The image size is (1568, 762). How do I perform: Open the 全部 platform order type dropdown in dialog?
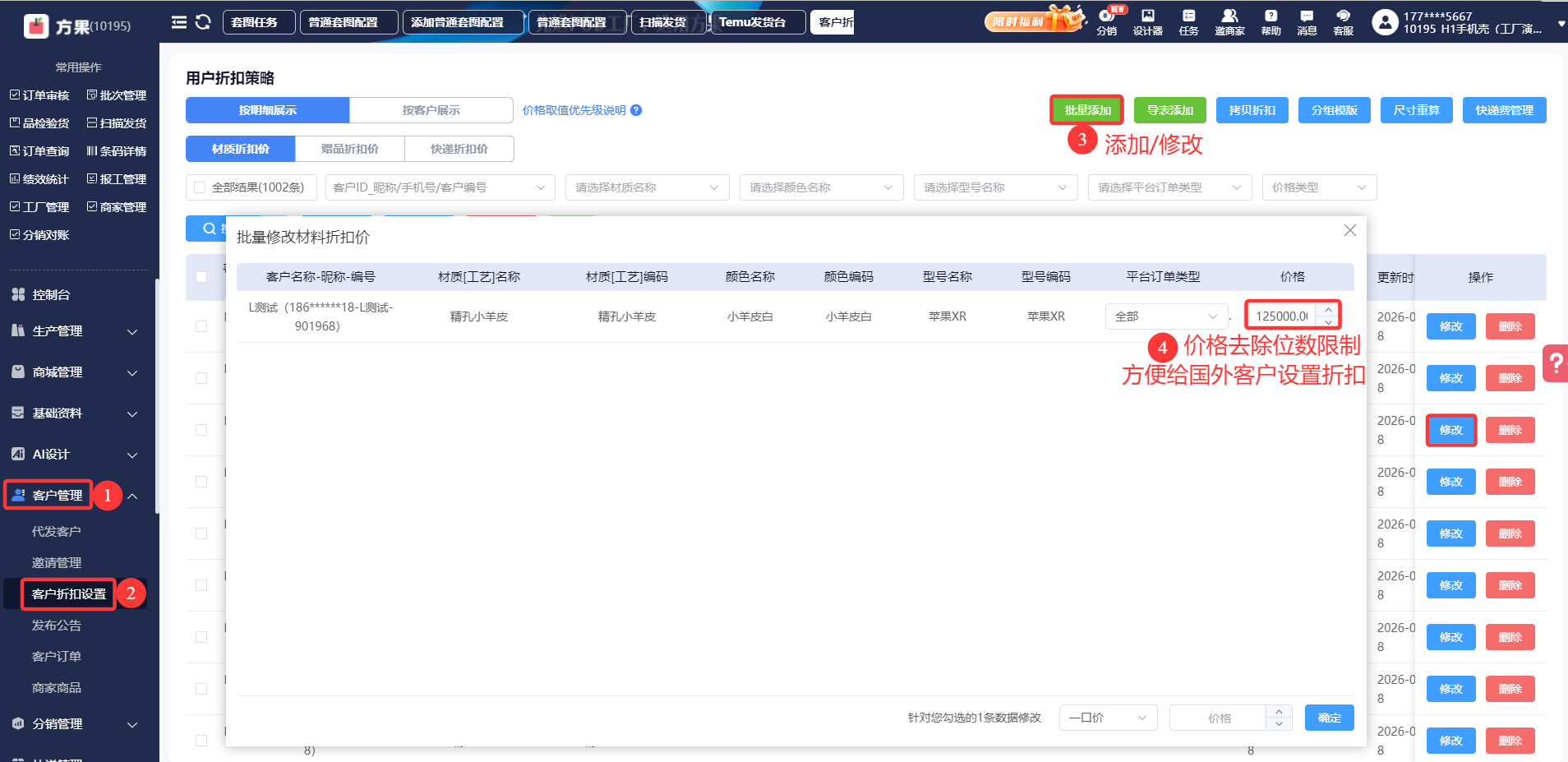pos(1167,316)
